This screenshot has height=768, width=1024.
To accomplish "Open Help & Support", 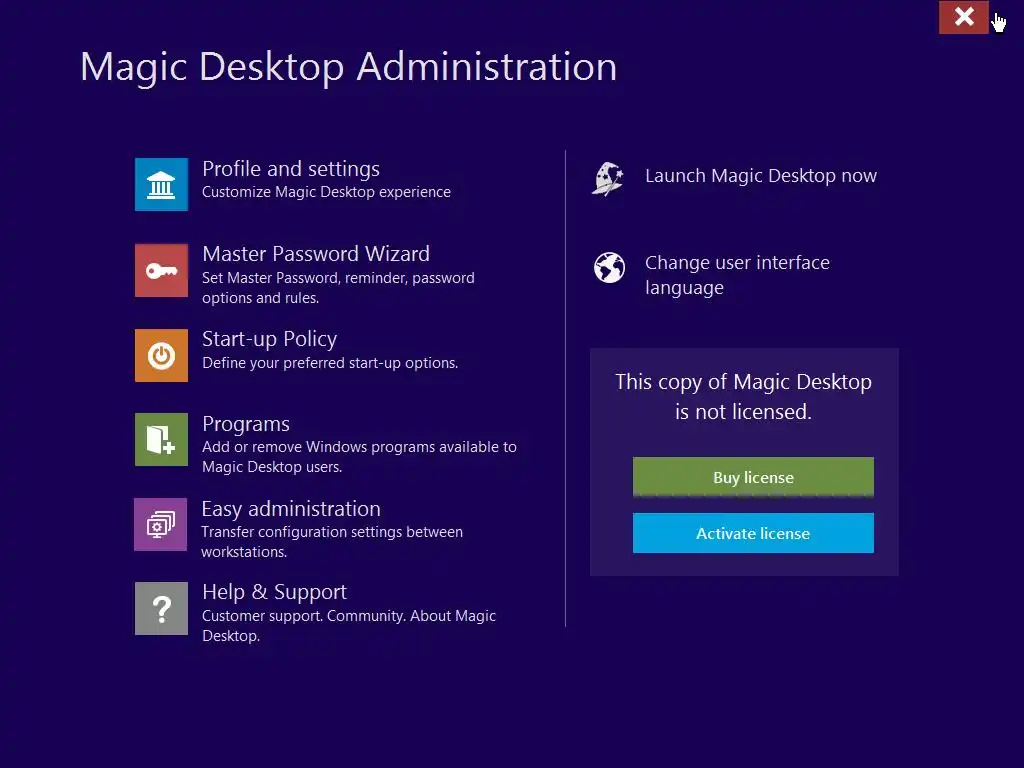I will point(274,592).
